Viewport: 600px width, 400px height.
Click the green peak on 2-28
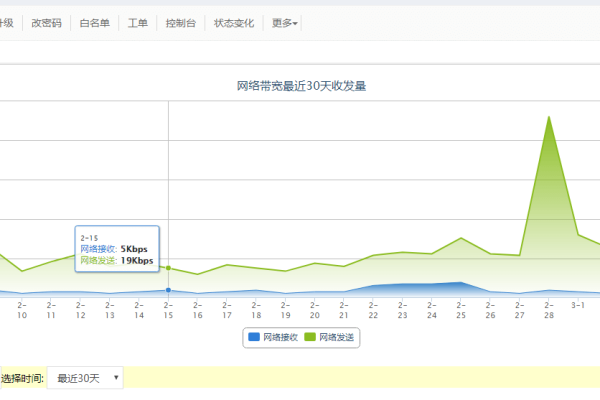tap(549, 116)
